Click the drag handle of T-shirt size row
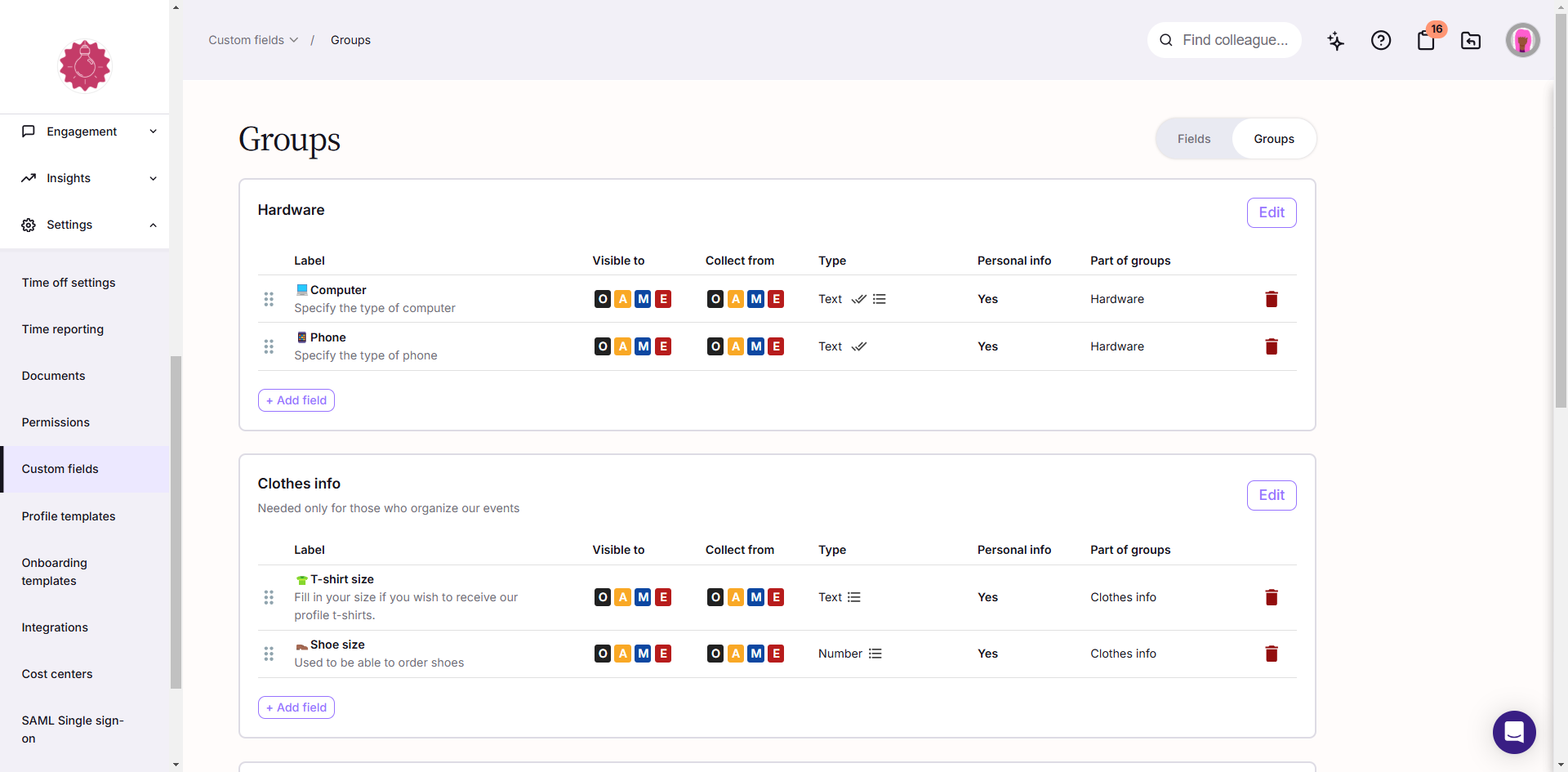This screenshot has width=1568, height=772. [269, 597]
